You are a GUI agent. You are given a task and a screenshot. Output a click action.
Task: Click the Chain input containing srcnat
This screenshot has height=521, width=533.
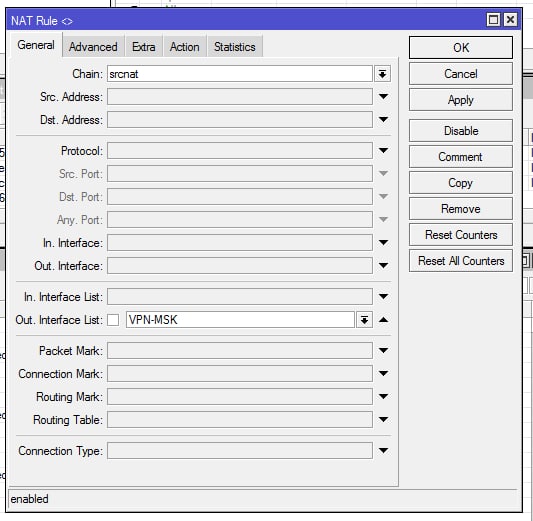click(240, 74)
